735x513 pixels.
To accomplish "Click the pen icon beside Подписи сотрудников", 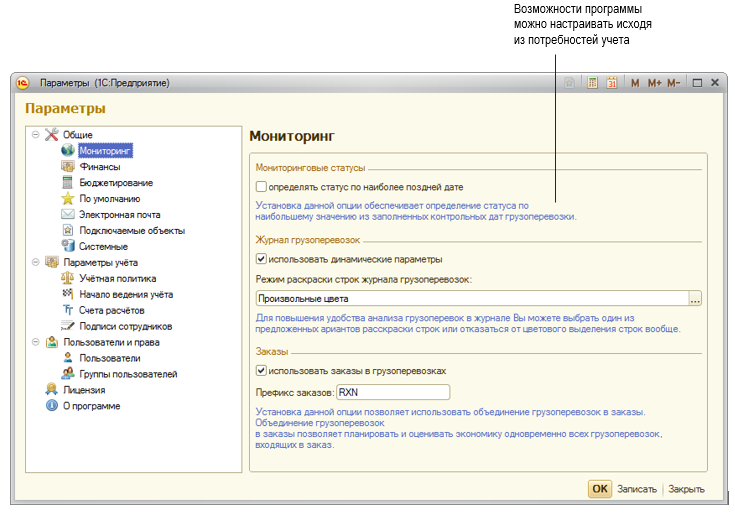I will (x=68, y=326).
